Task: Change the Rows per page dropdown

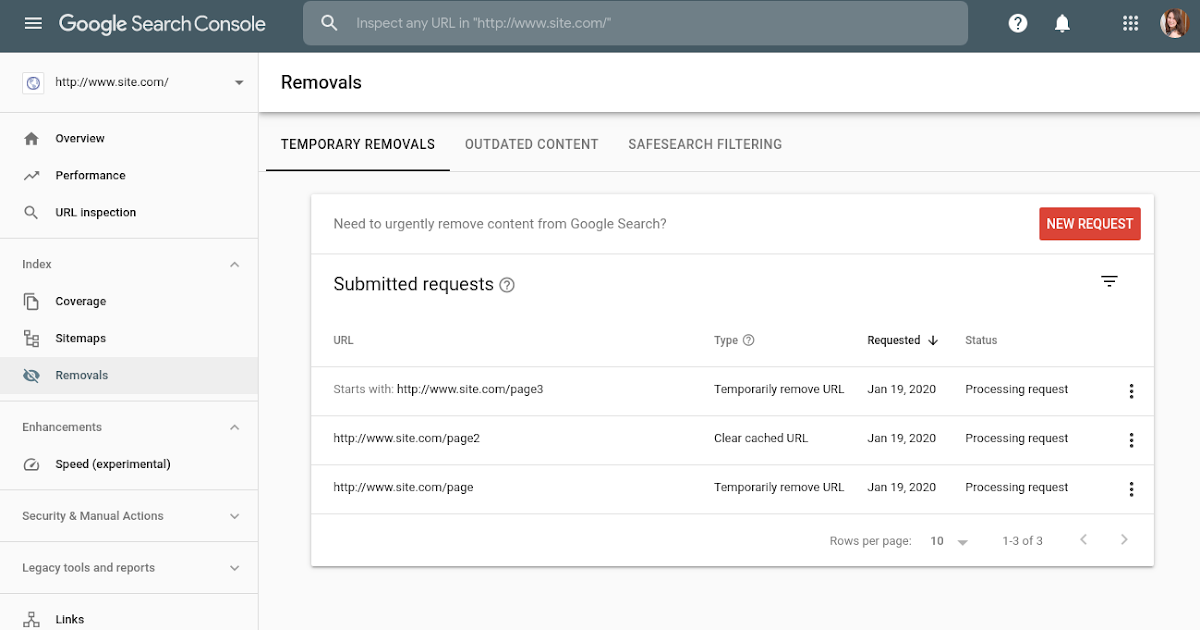Action: pos(949,541)
